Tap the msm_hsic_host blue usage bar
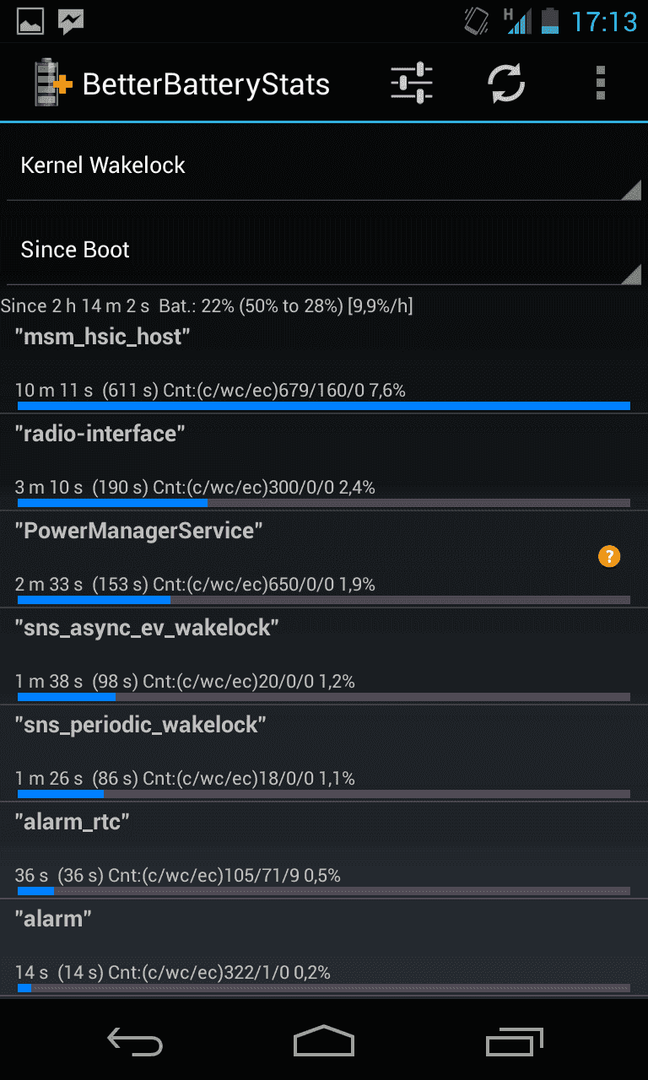648x1080 pixels. (324, 406)
